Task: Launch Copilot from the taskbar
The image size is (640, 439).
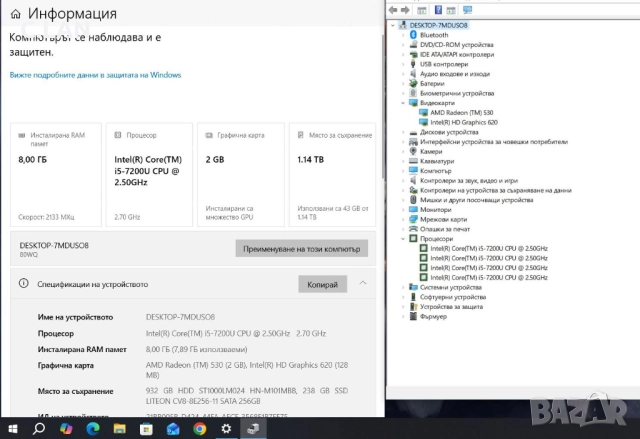Action: click(x=66, y=428)
